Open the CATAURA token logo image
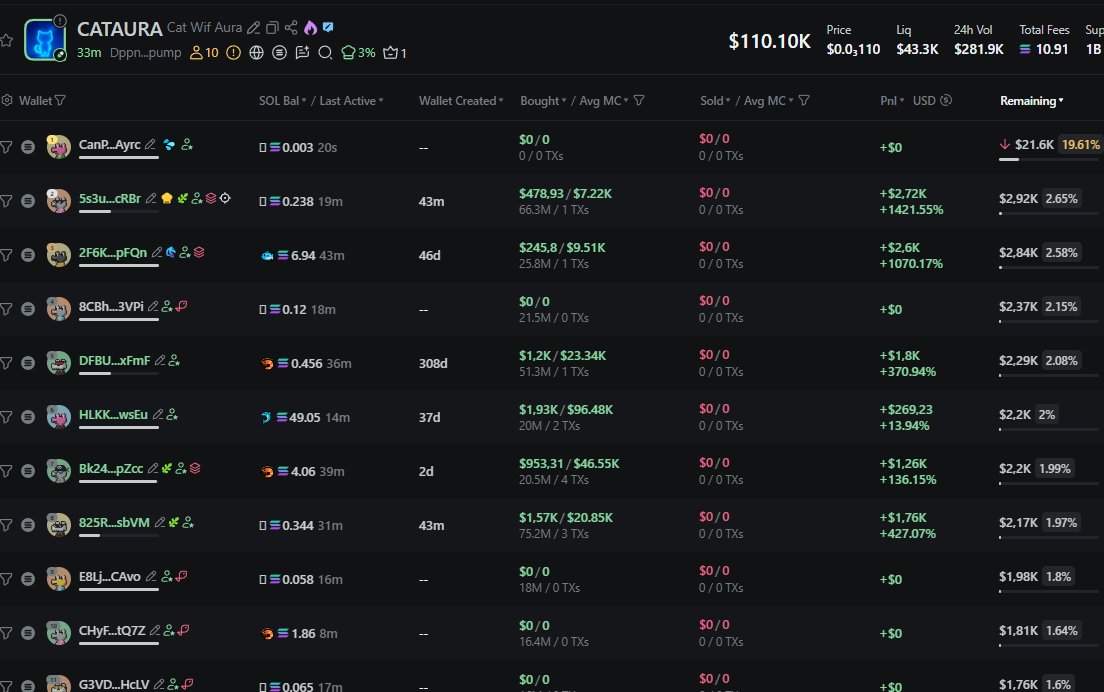 [44, 39]
